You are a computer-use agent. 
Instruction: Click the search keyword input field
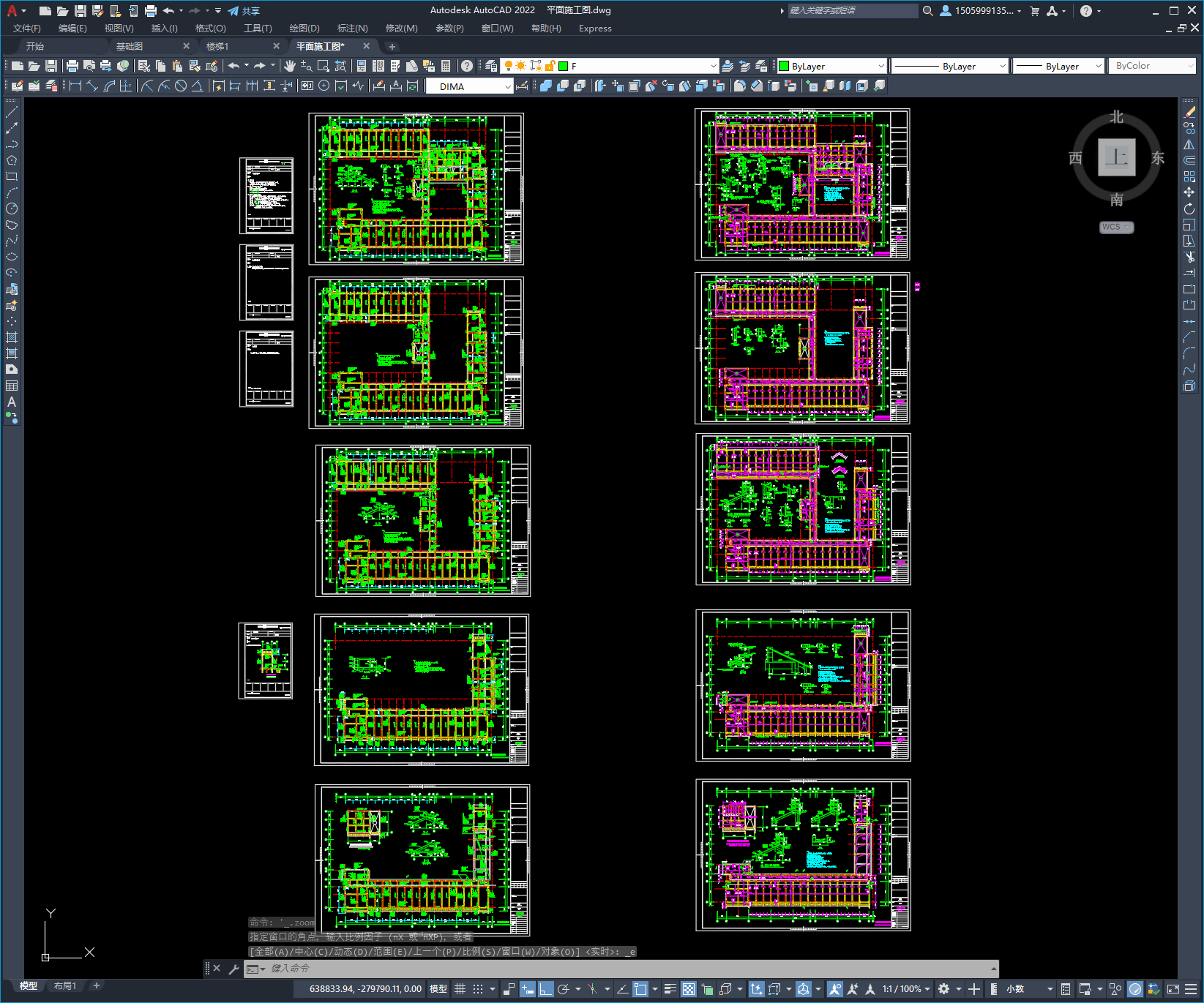click(x=853, y=11)
